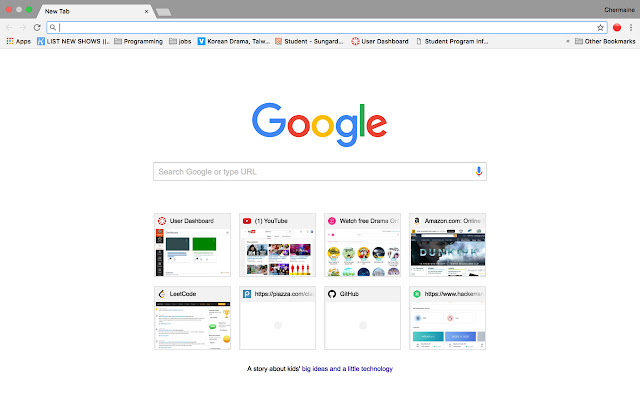This screenshot has width=640, height=400.
Task: Open the Korean Drama bookmark
Action: pos(234,41)
